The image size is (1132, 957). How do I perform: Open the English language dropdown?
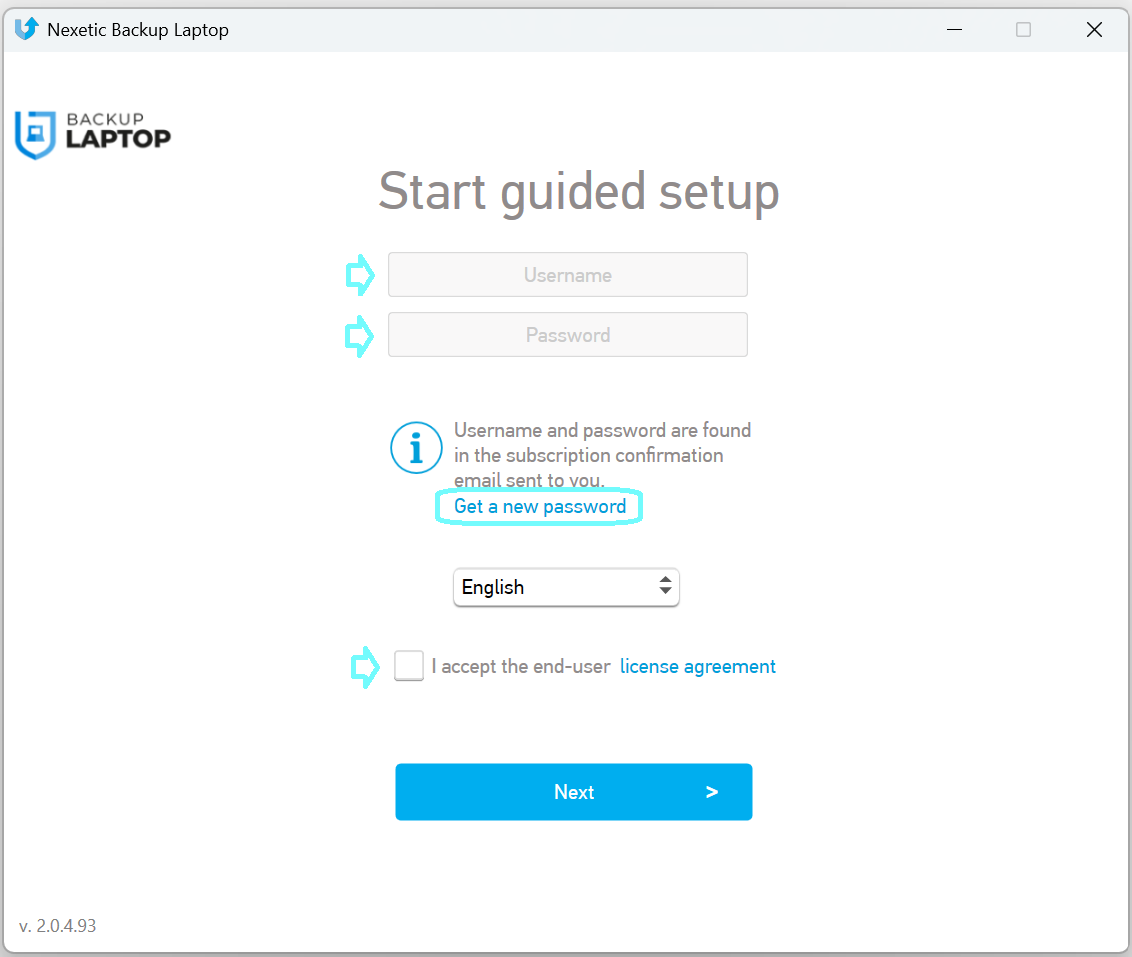(566, 587)
